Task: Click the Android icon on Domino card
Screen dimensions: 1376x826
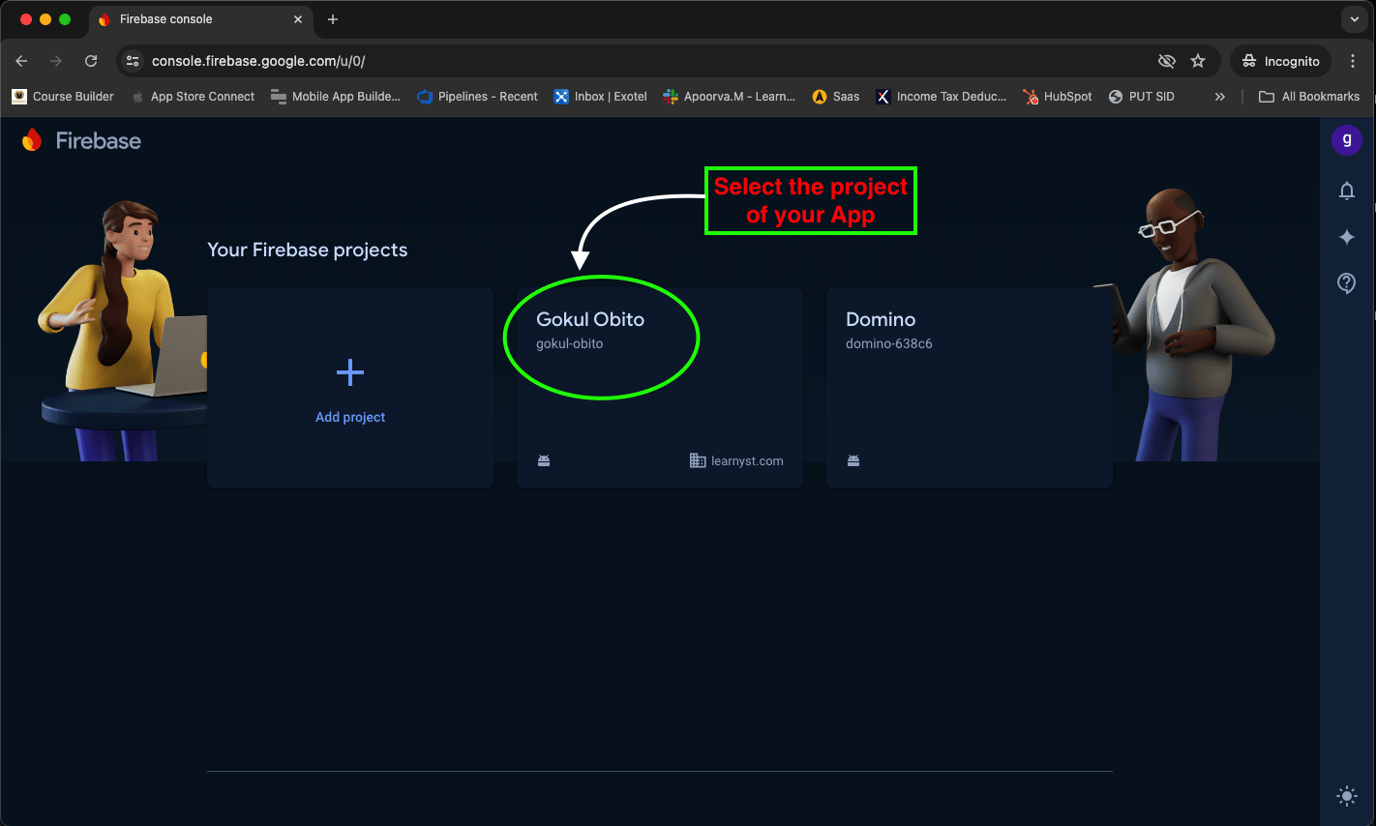Action: click(x=853, y=460)
